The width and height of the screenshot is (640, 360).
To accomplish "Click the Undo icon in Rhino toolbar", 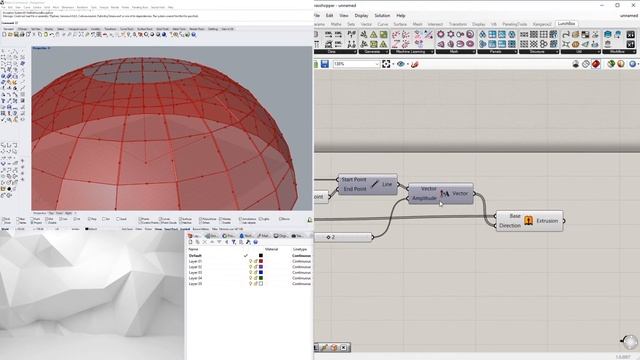I will tap(51, 35).
